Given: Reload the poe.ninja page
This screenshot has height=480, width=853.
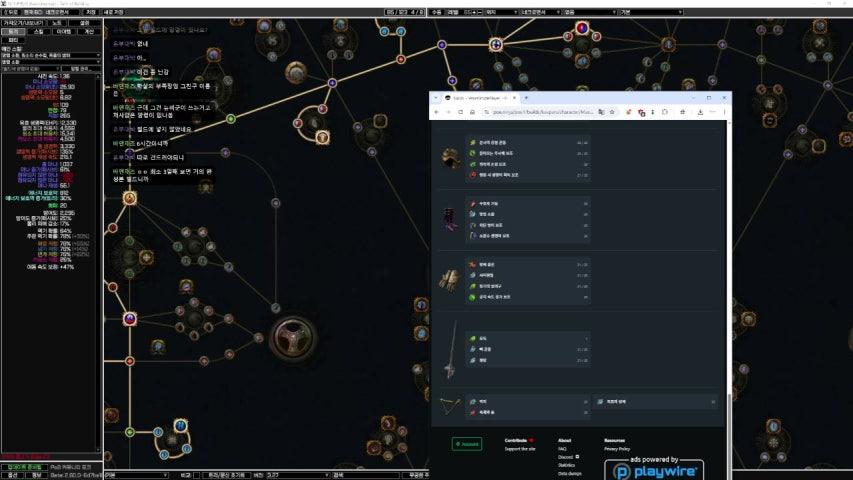Looking at the screenshot, I should (x=460, y=112).
